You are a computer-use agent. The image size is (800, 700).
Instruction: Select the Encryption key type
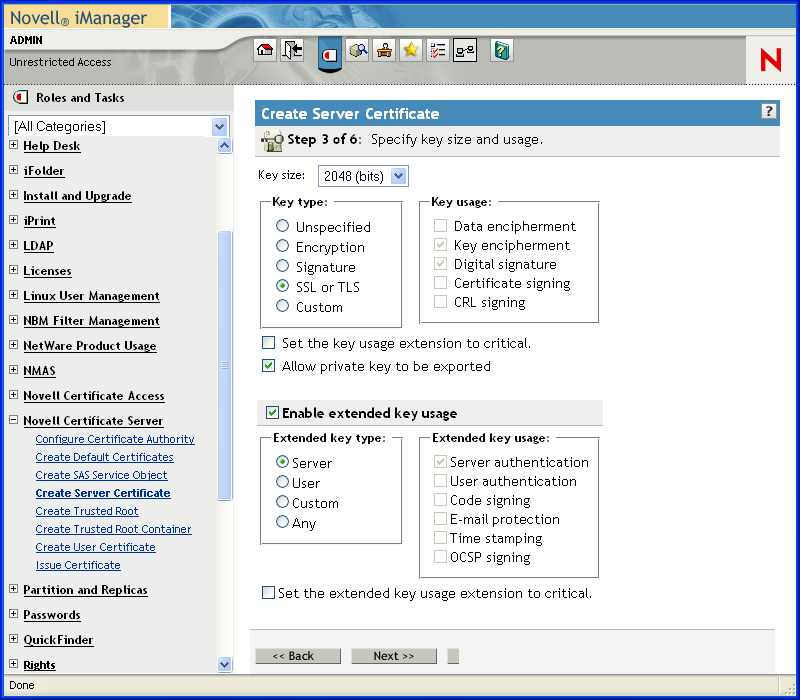tap(282, 246)
